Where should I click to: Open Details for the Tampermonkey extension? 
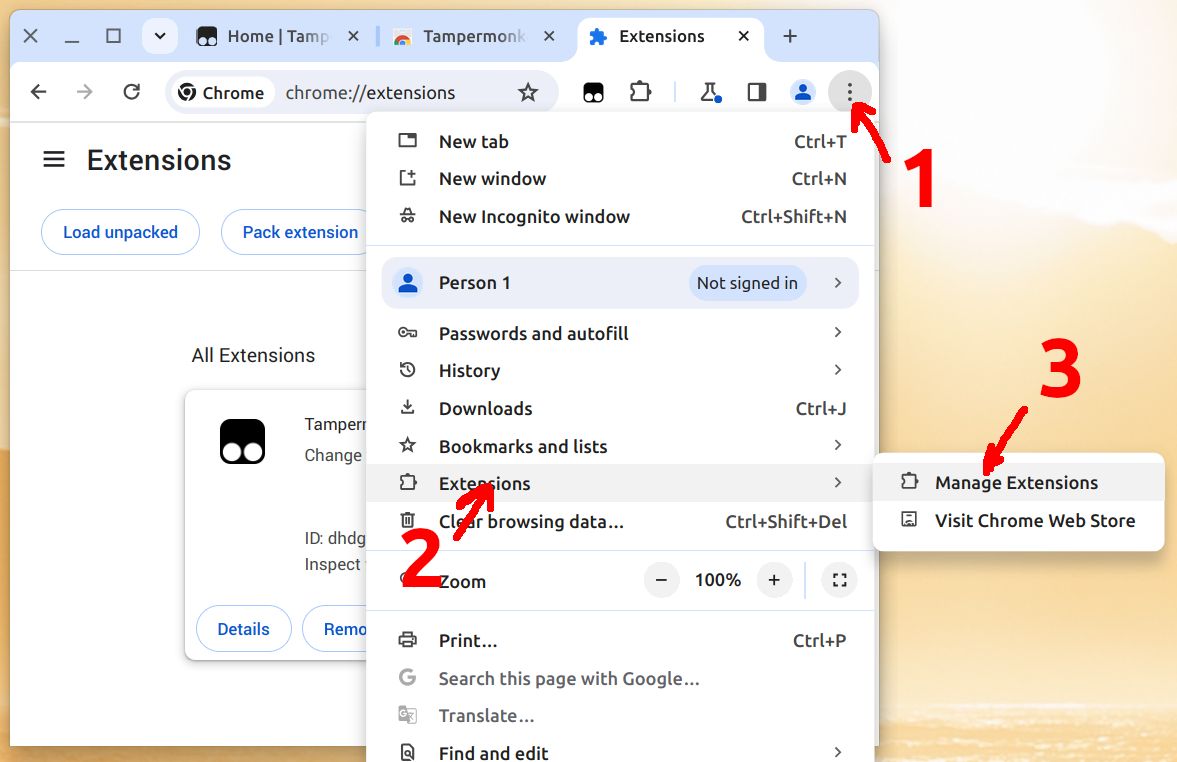(x=243, y=628)
